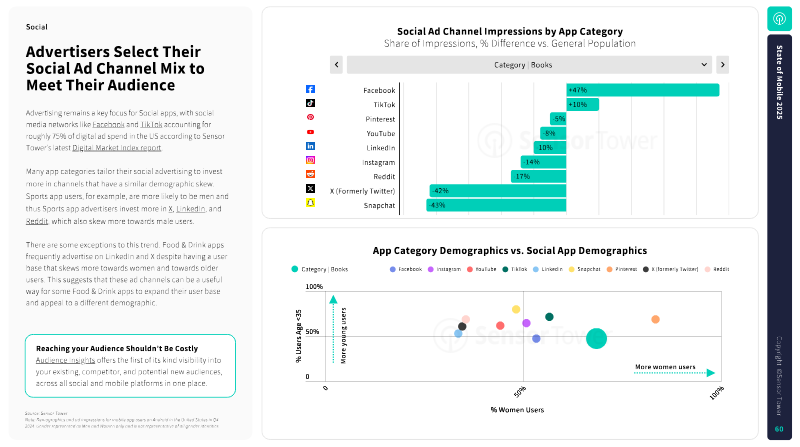The height and width of the screenshot is (447, 800).
Task: Click the Sensor Tower logo at top right
Action: (x=779, y=19)
